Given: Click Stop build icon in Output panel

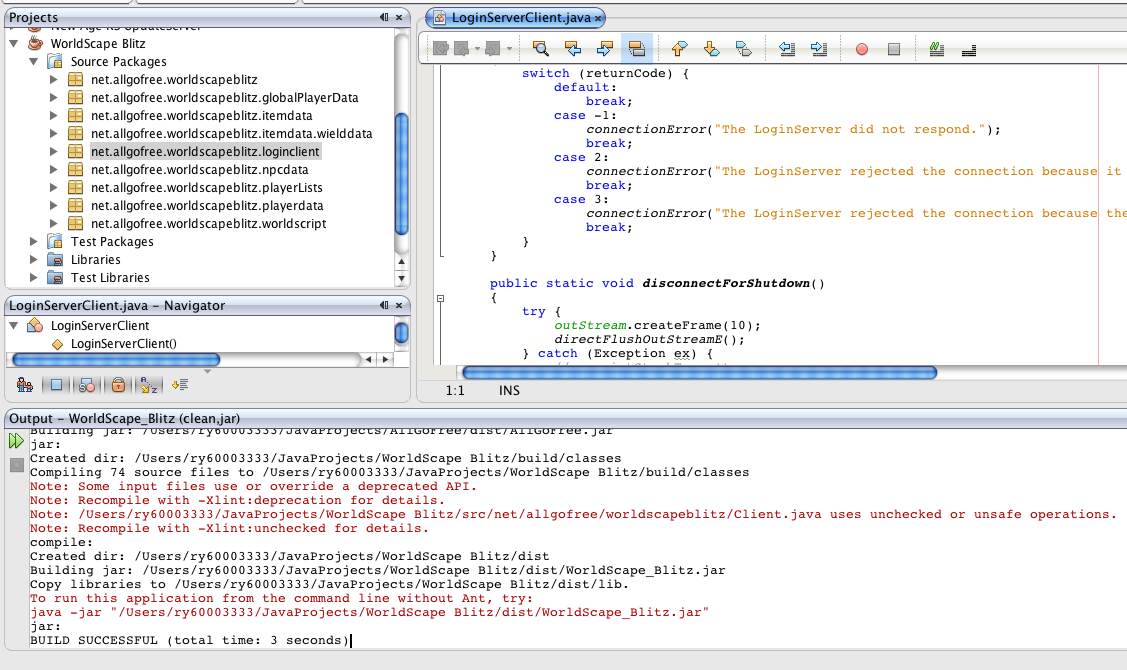Looking at the screenshot, I should click(x=17, y=465).
